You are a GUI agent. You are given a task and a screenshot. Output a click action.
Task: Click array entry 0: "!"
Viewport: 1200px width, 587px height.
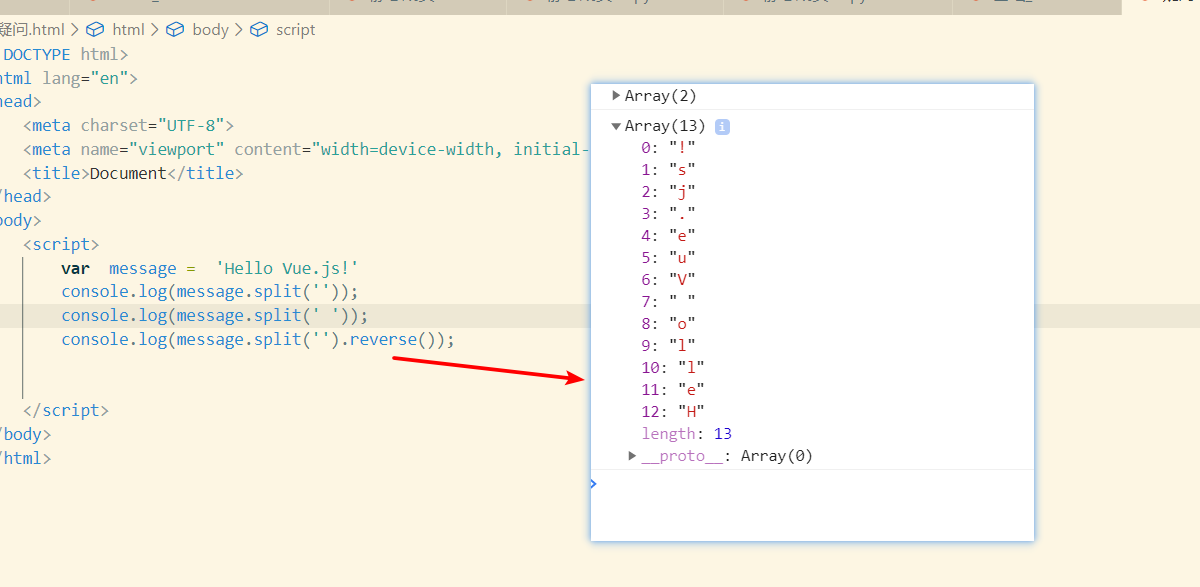668,148
